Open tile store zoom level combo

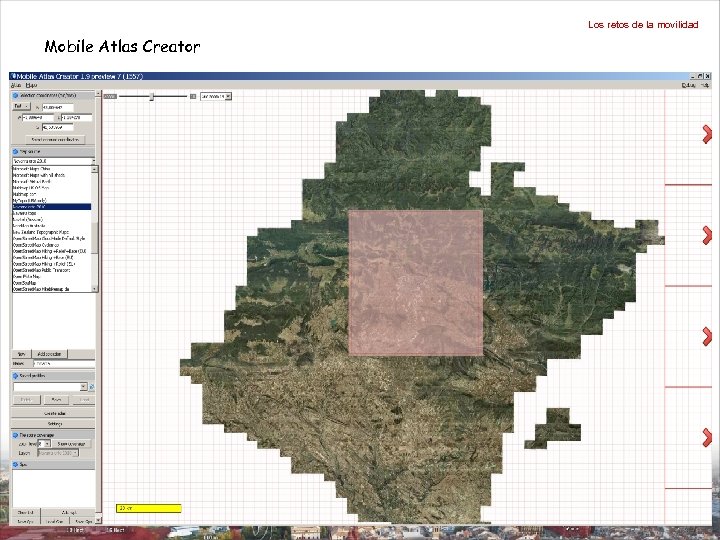point(44,444)
